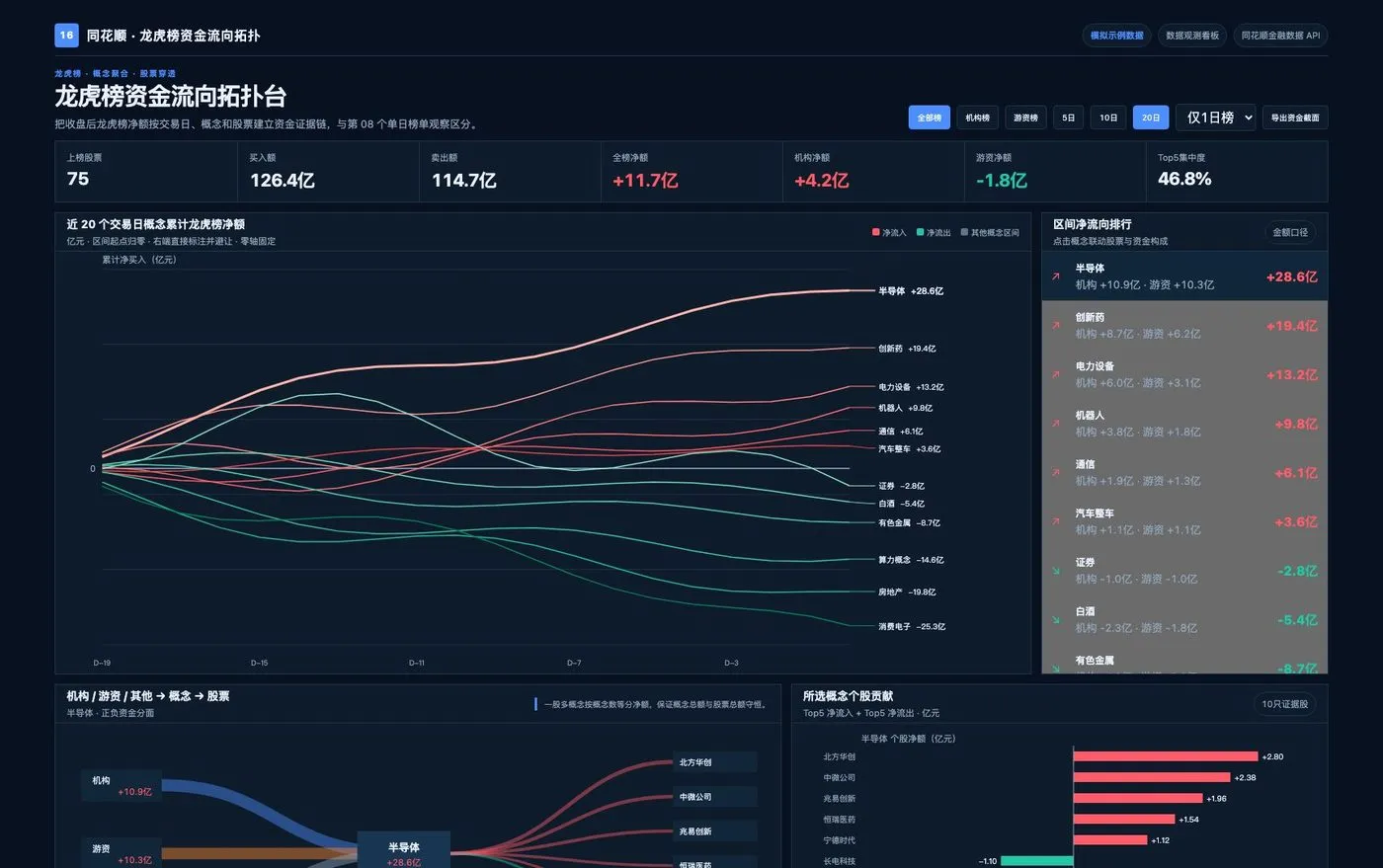Click the down-arrow icon beside 证券
Viewport: 1383px width, 868px height.
point(1055,571)
